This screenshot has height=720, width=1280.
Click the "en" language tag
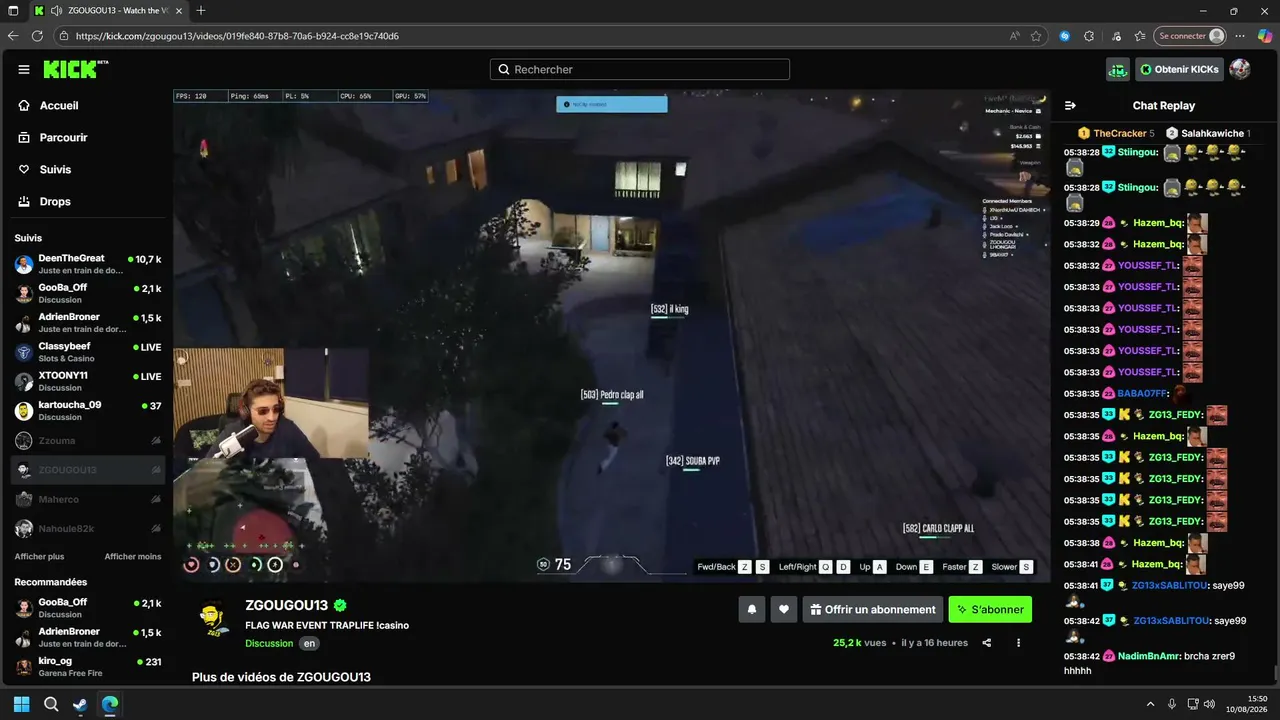click(310, 644)
